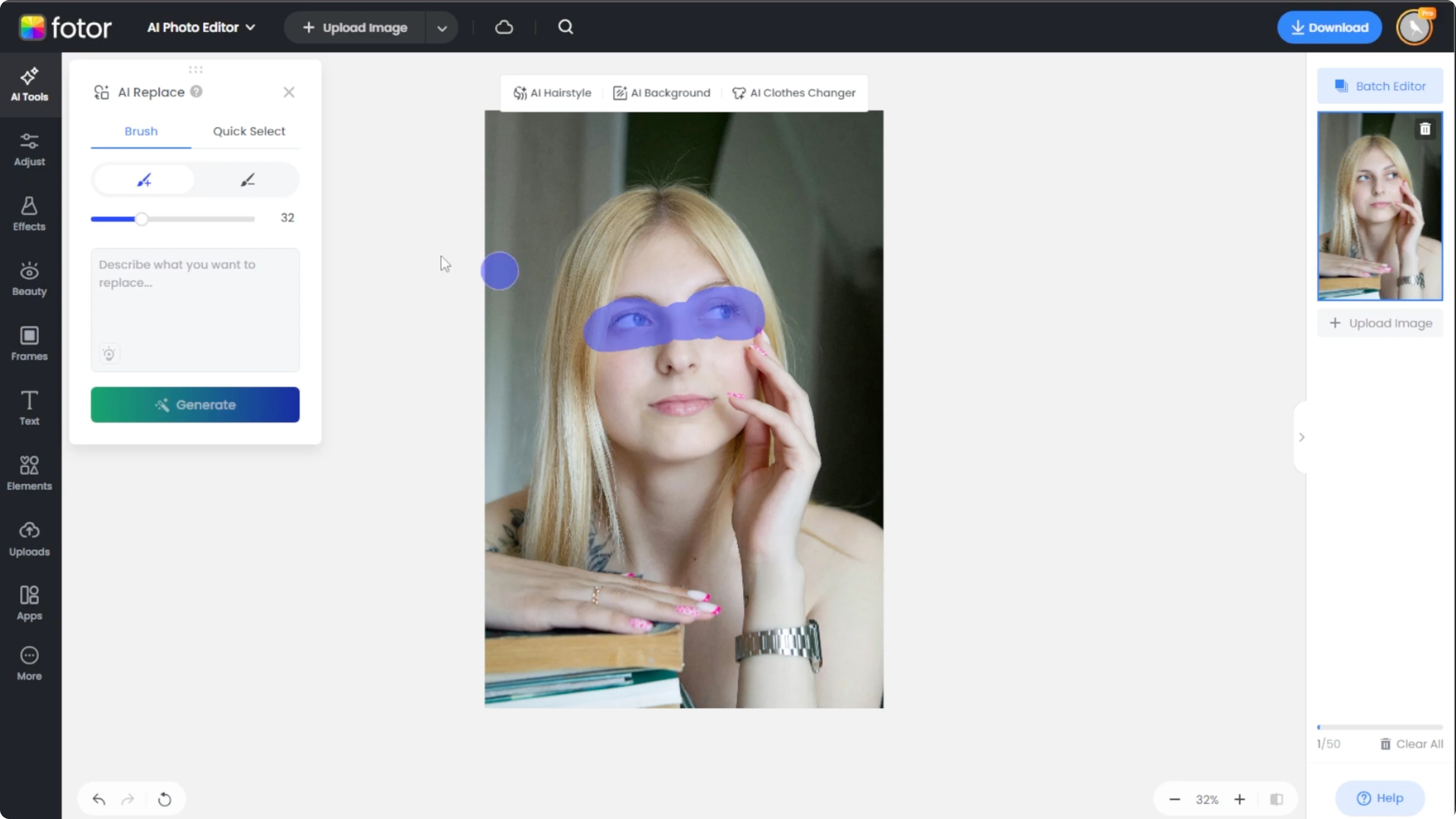Viewport: 1456px width, 819px height.
Task: Open the Help chat
Action: click(x=1380, y=798)
